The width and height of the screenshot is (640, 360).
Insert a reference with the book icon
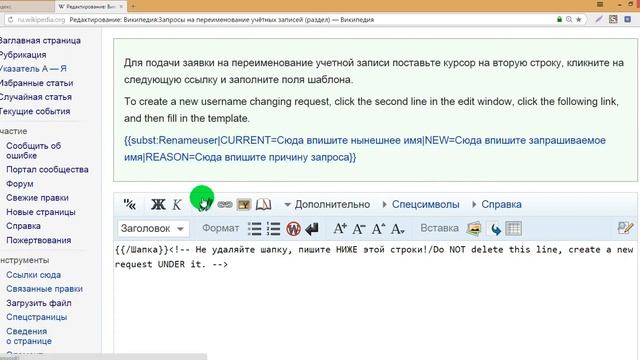[263, 204]
